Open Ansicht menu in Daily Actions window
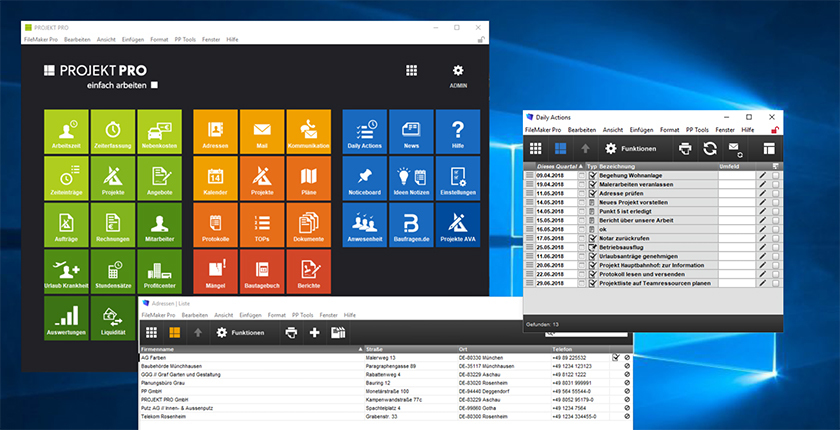Image resolution: width=840 pixels, height=430 pixels. (x=613, y=130)
